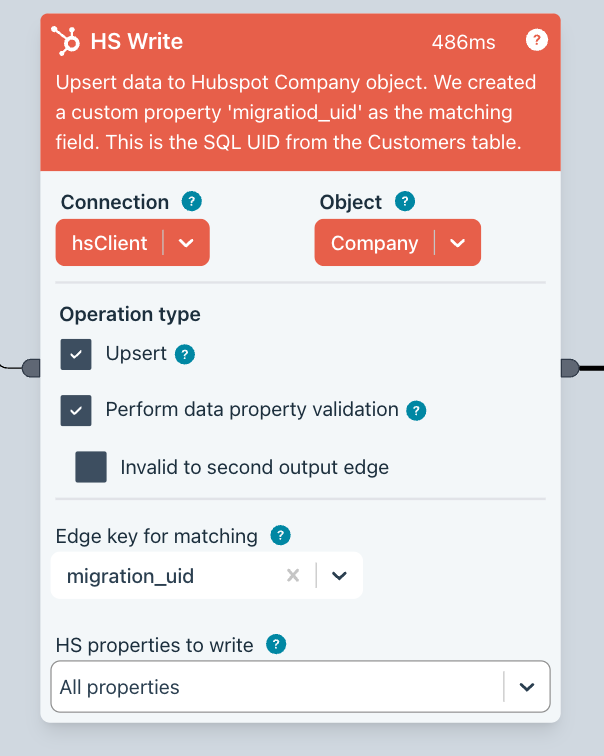This screenshot has height=756, width=604.
Task: Click the HS Write node title
Action: 136,41
